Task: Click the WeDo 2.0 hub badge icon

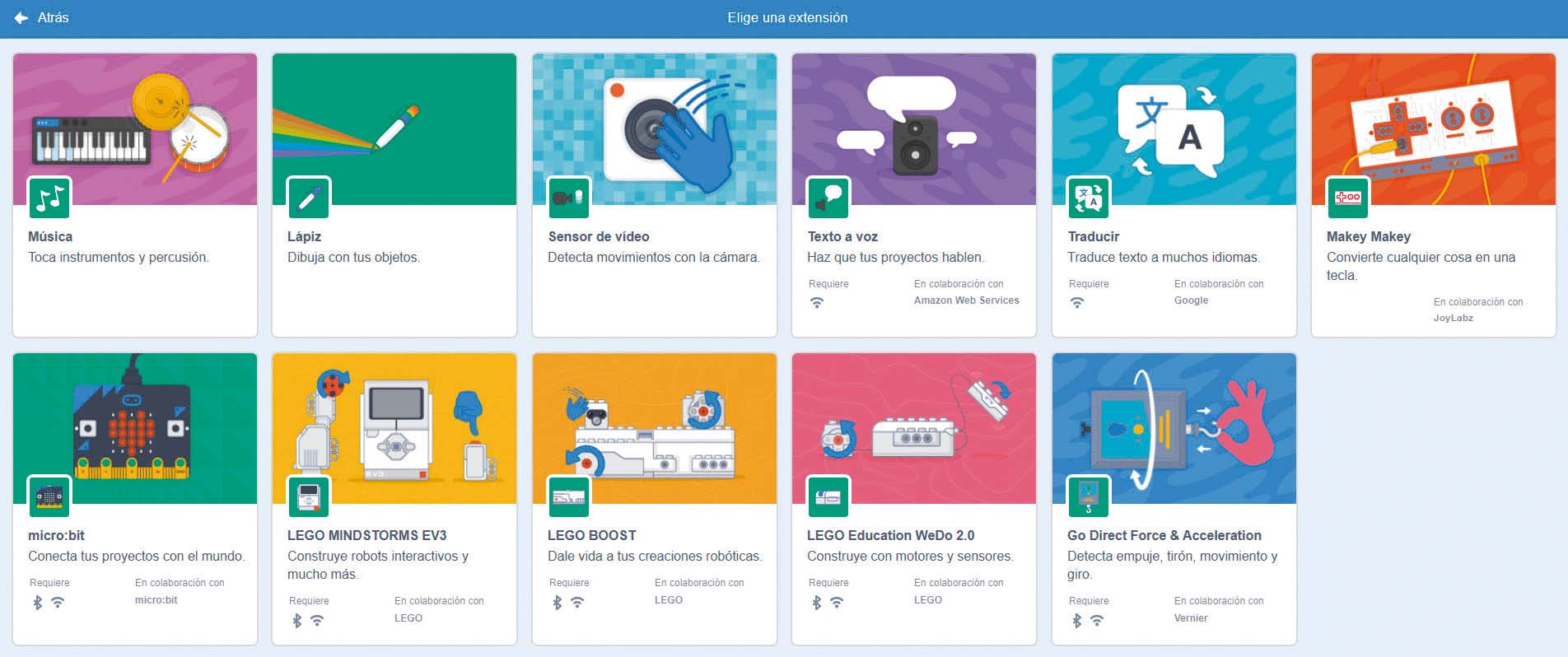Action: pyautogui.click(x=828, y=496)
